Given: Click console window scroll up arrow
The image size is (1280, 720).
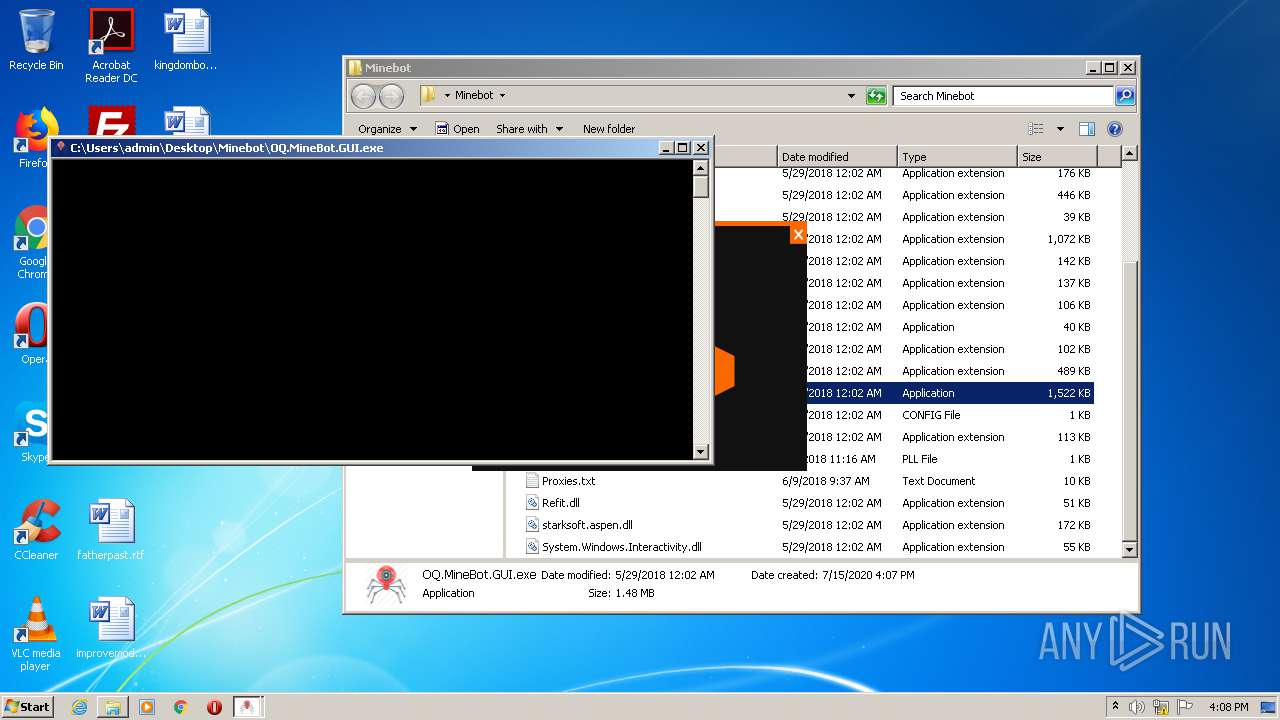Looking at the screenshot, I should [x=700, y=167].
